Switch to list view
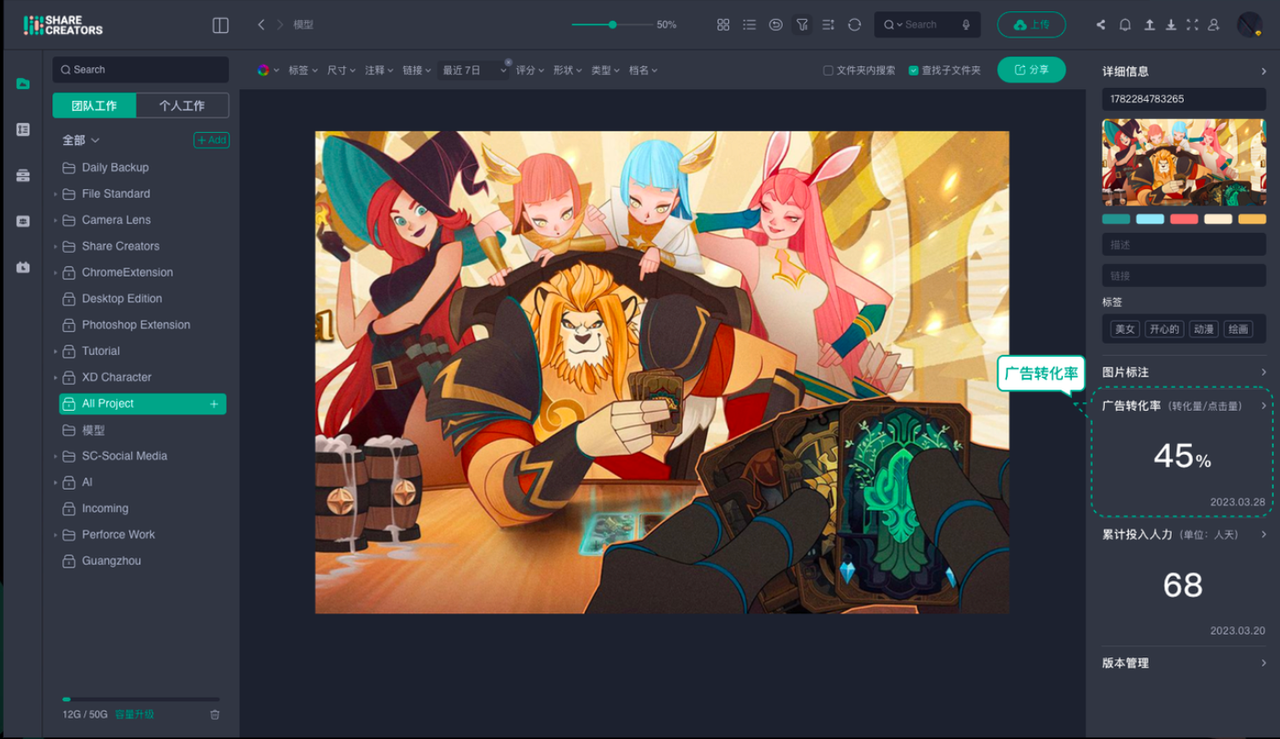Screen dimensions: 1280x739 point(749,25)
